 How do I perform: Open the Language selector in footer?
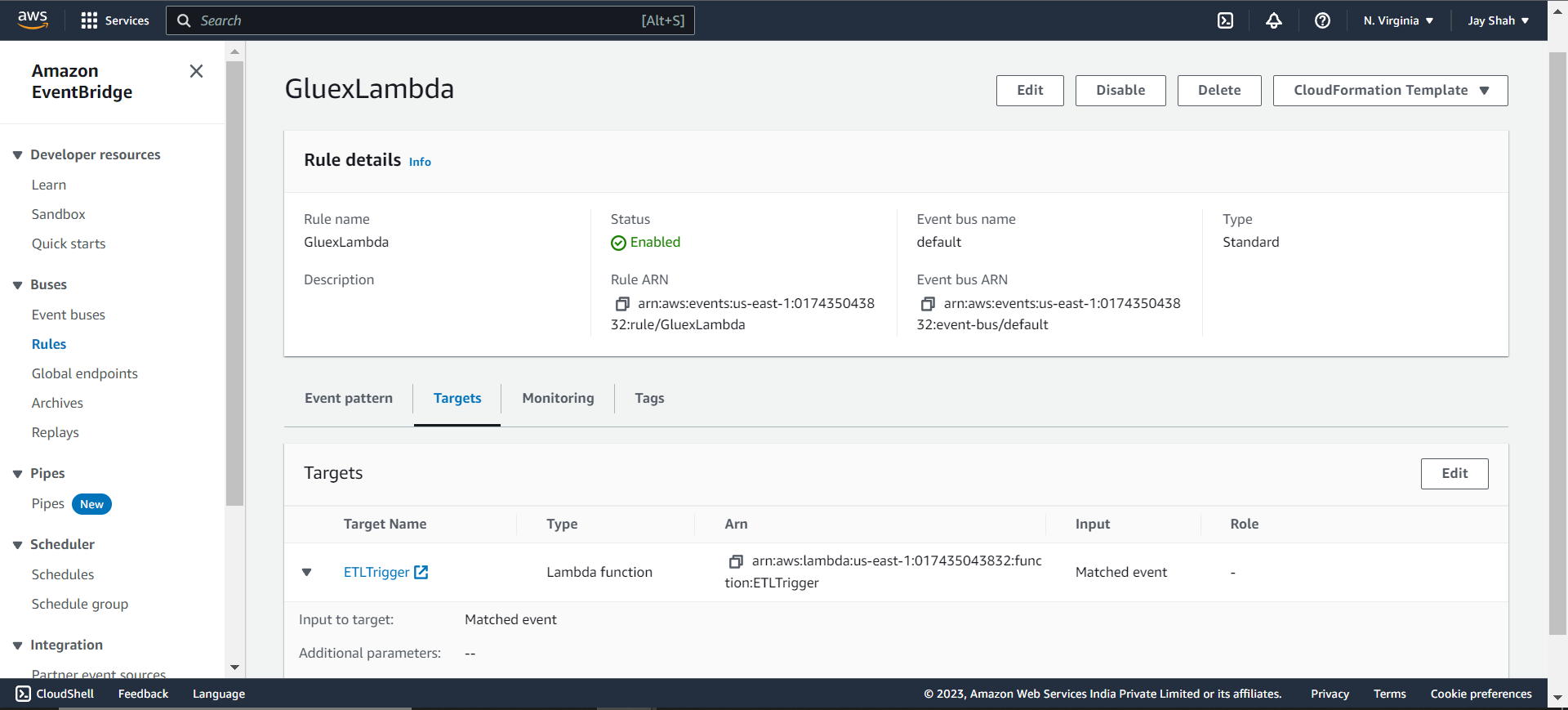click(219, 694)
